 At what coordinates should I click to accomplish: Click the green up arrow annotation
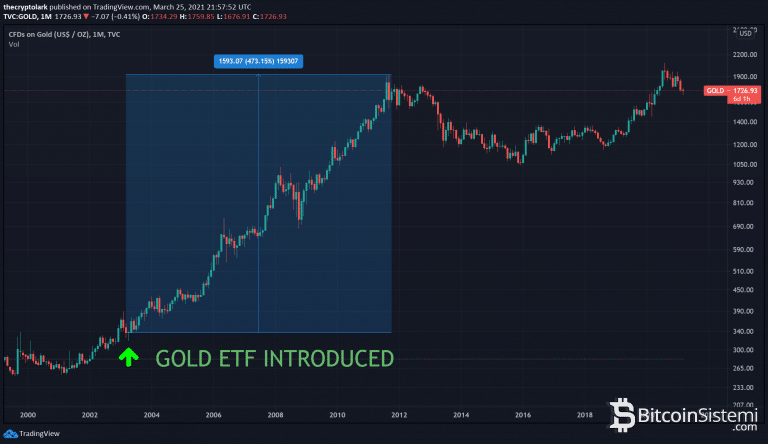pyautogui.click(x=128, y=356)
